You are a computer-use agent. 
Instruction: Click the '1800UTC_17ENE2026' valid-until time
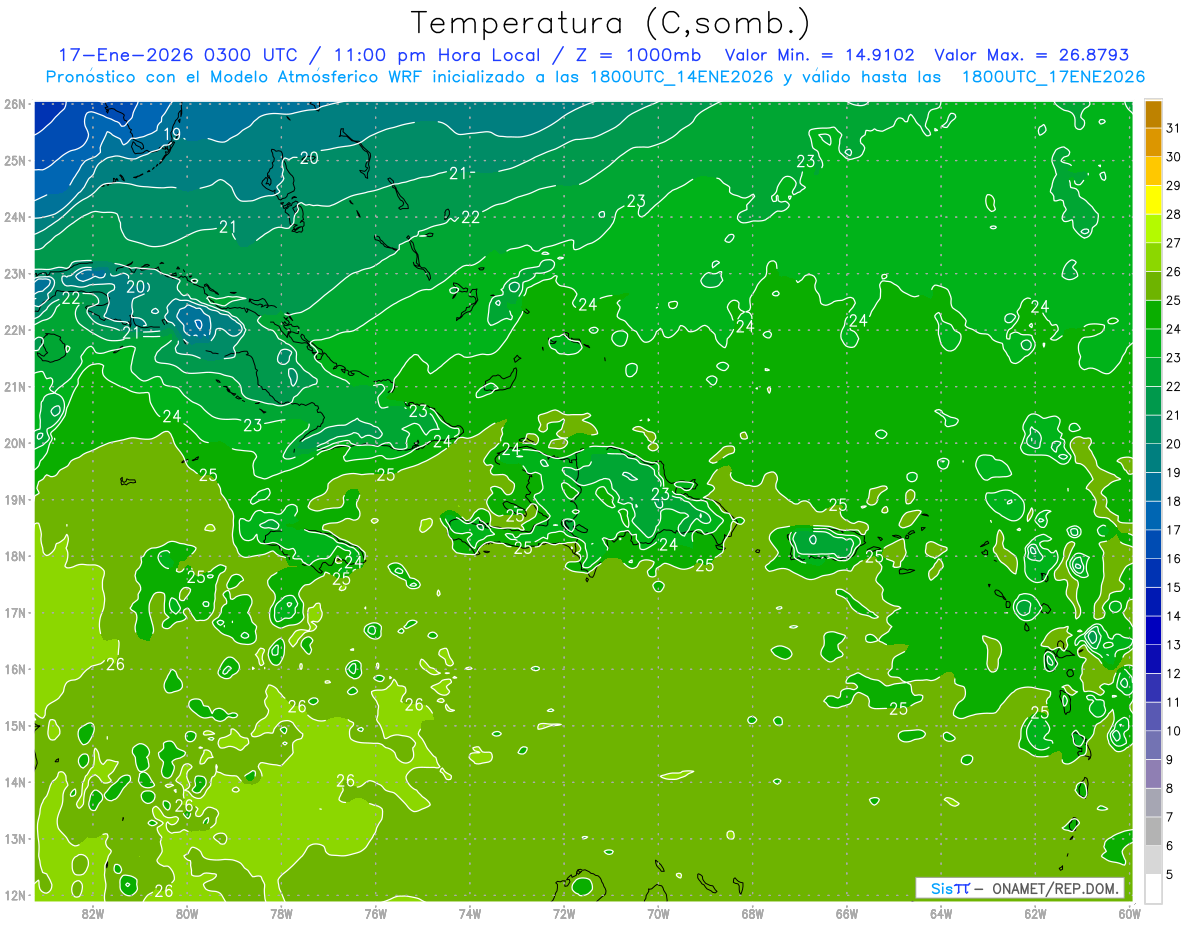(1053, 76)
